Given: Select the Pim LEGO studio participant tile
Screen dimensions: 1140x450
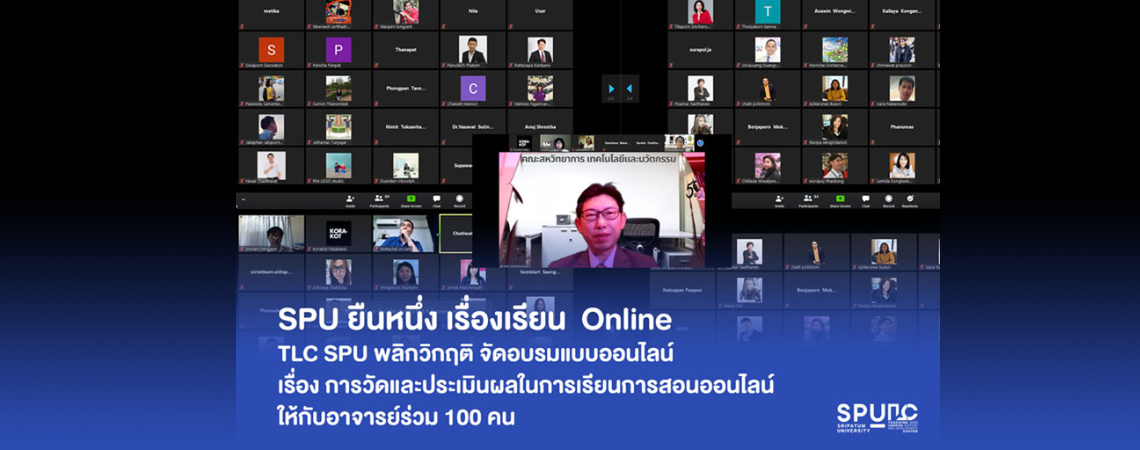Looking at the screenshot, I should pos(338,166).
